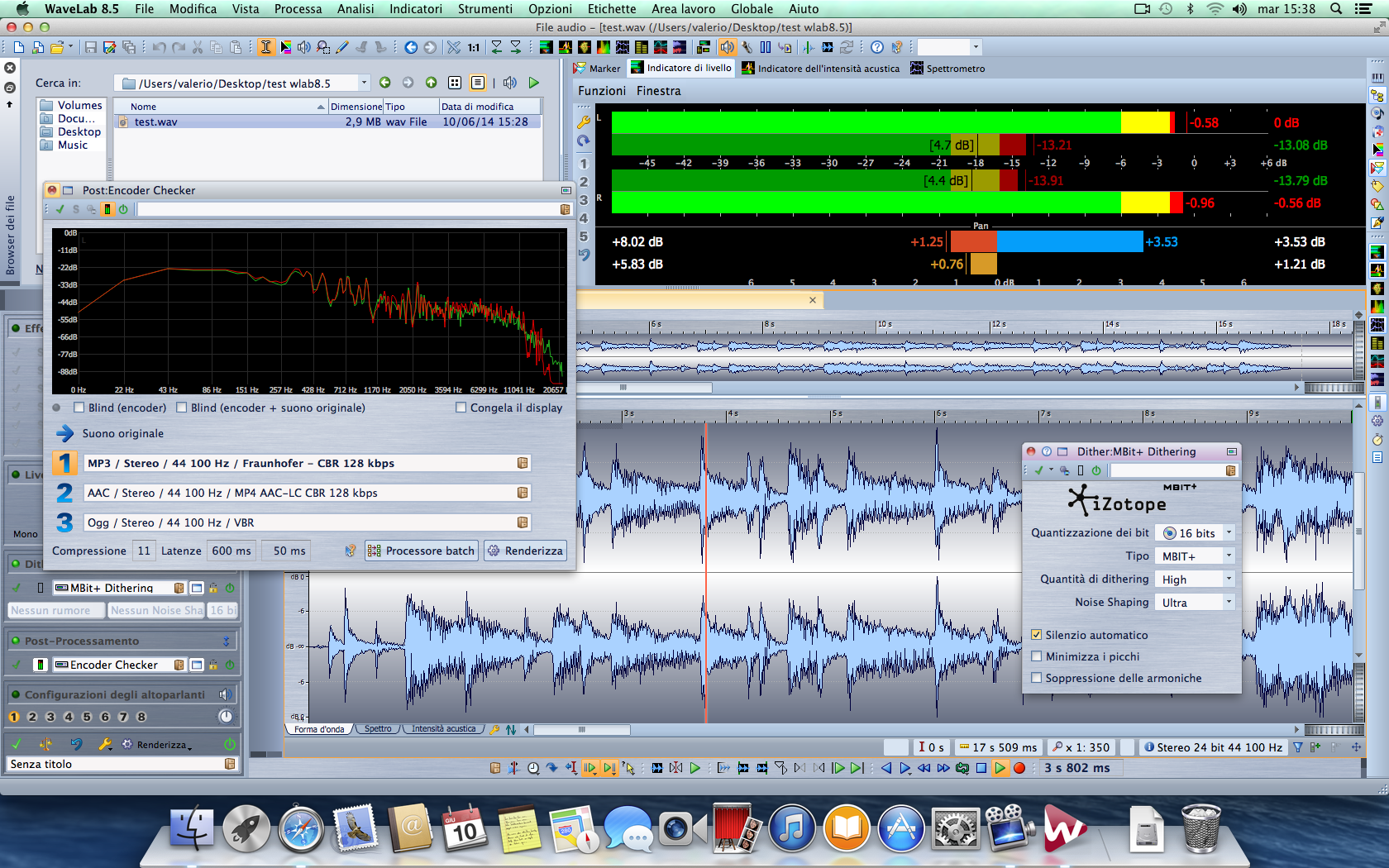1389x868 pixels.
Task: Select speaker configuration number 2
Action: point(32,717)
